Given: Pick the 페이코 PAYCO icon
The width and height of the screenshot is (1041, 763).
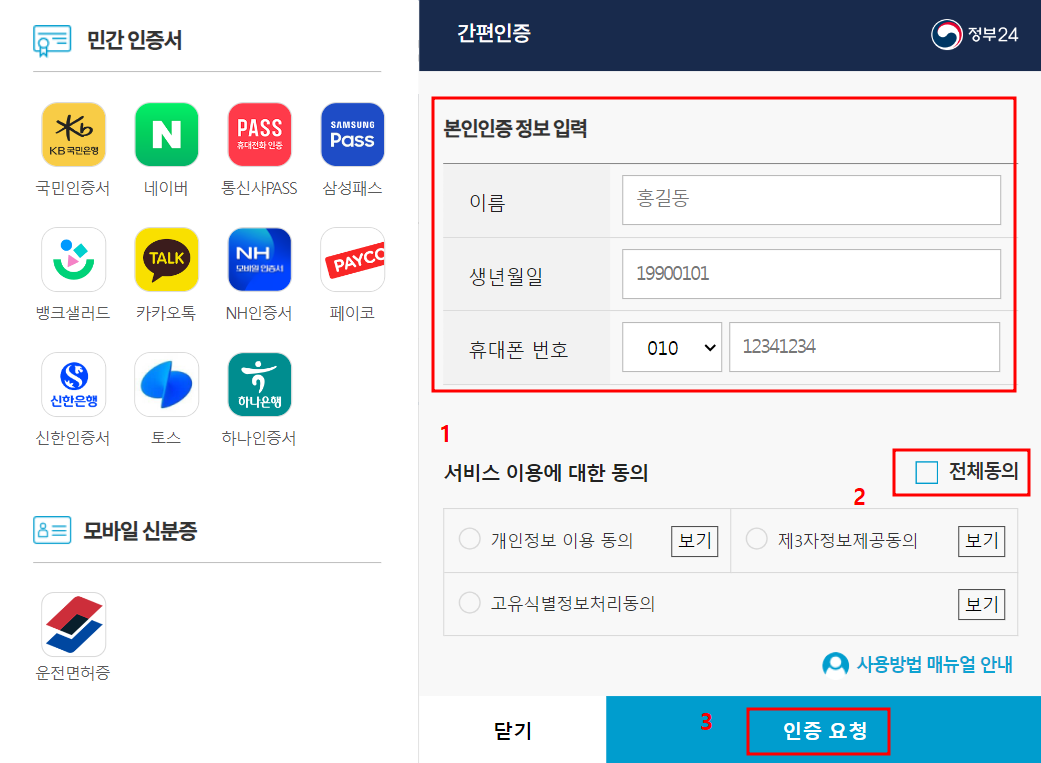Looking at the screenshot, I should 353,260.
